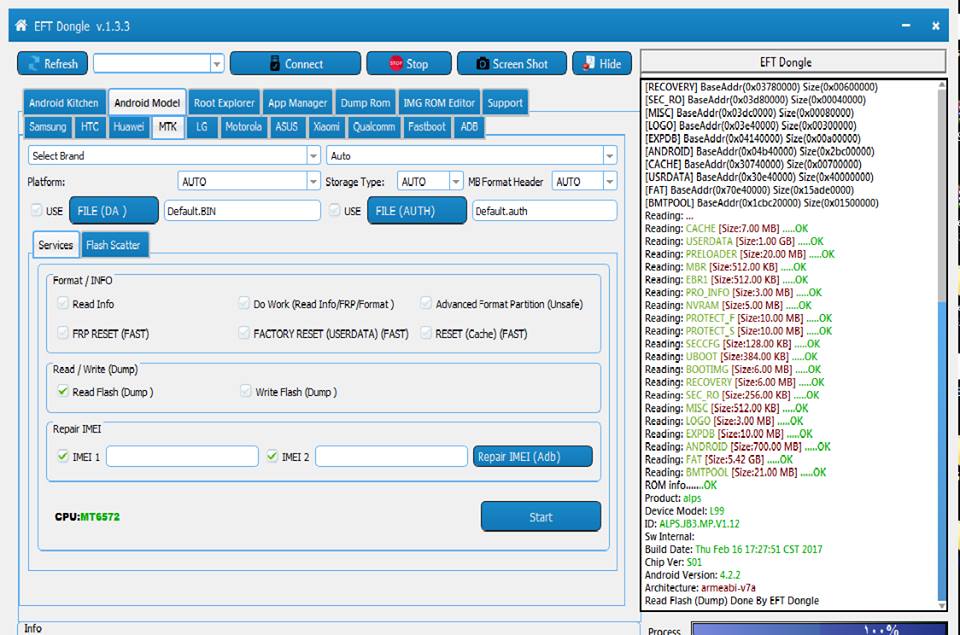Enable USE checkbox for FILE (AUTH)
Screen dimensions: 960x635
tap(334, 210)
